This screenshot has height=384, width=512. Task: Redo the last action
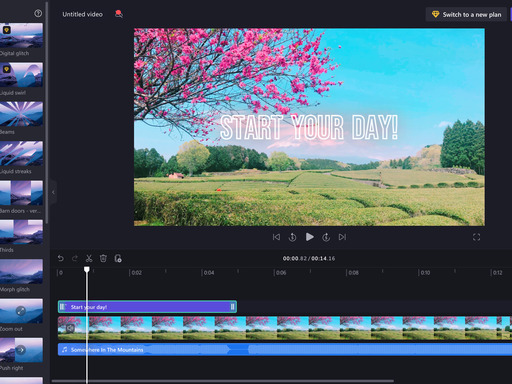[x=75, y=258]
